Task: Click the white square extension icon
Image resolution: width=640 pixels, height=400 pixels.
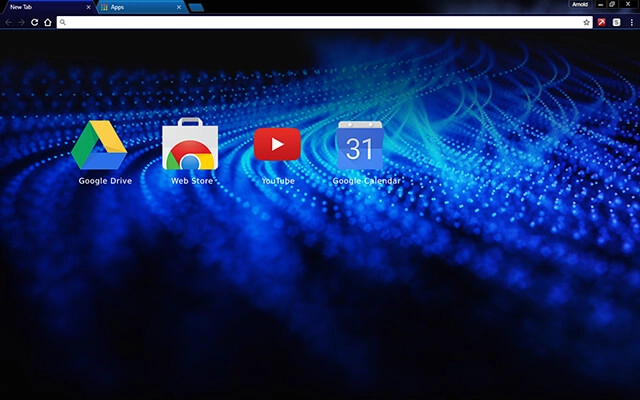Action: tap(616, 22)
